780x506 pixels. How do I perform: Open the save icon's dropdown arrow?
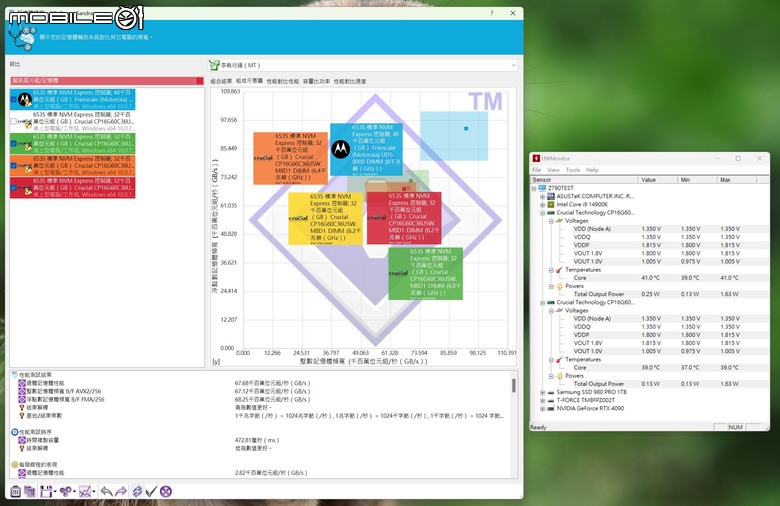[x=54, y=492]
